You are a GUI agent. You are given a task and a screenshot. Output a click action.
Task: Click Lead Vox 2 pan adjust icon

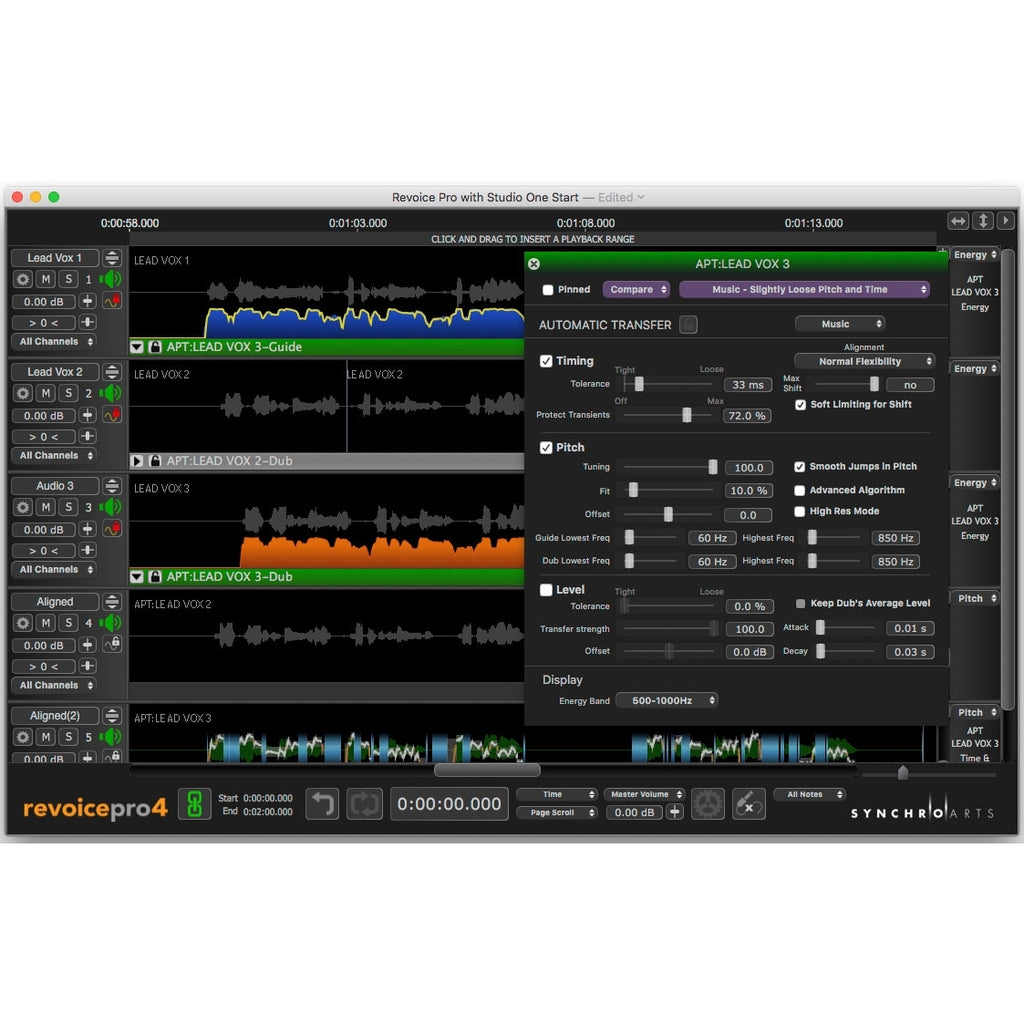88,436
